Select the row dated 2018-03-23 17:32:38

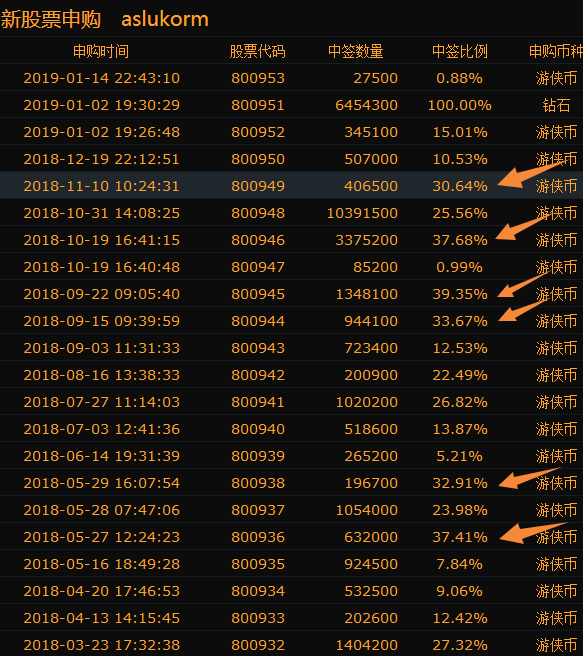click(x=292, y=644)
